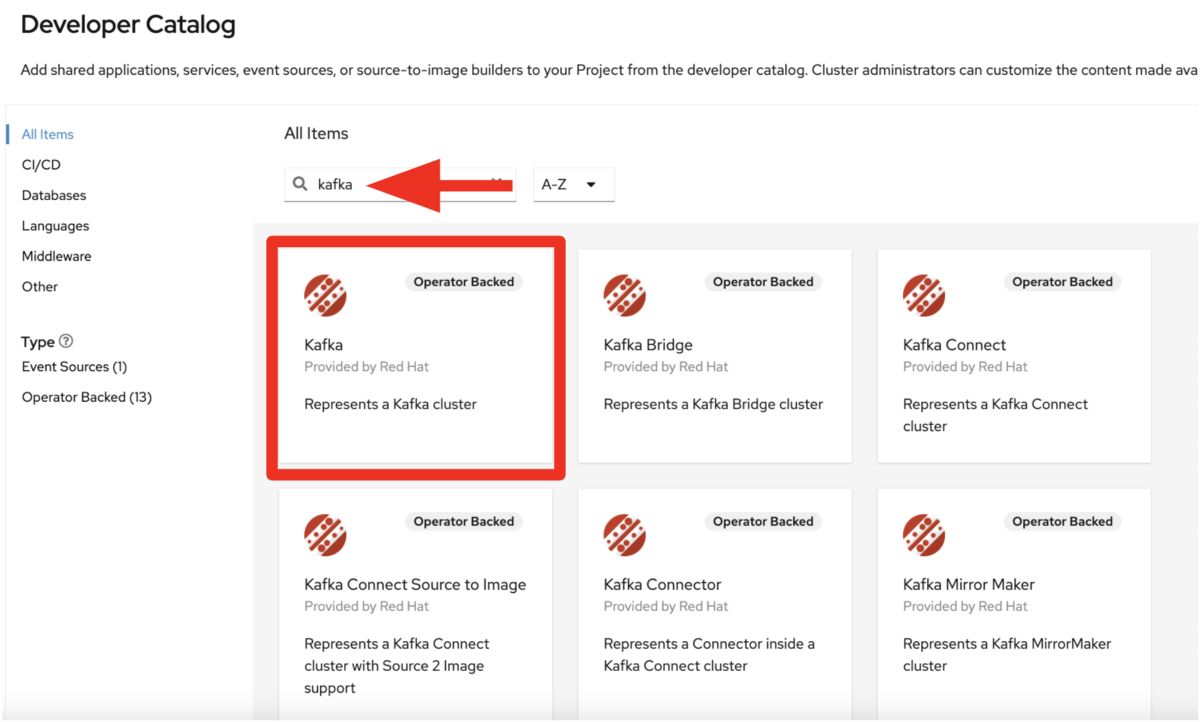
Task: Filter by Operator Backed (13)
Action: click(x=87, y=397)
